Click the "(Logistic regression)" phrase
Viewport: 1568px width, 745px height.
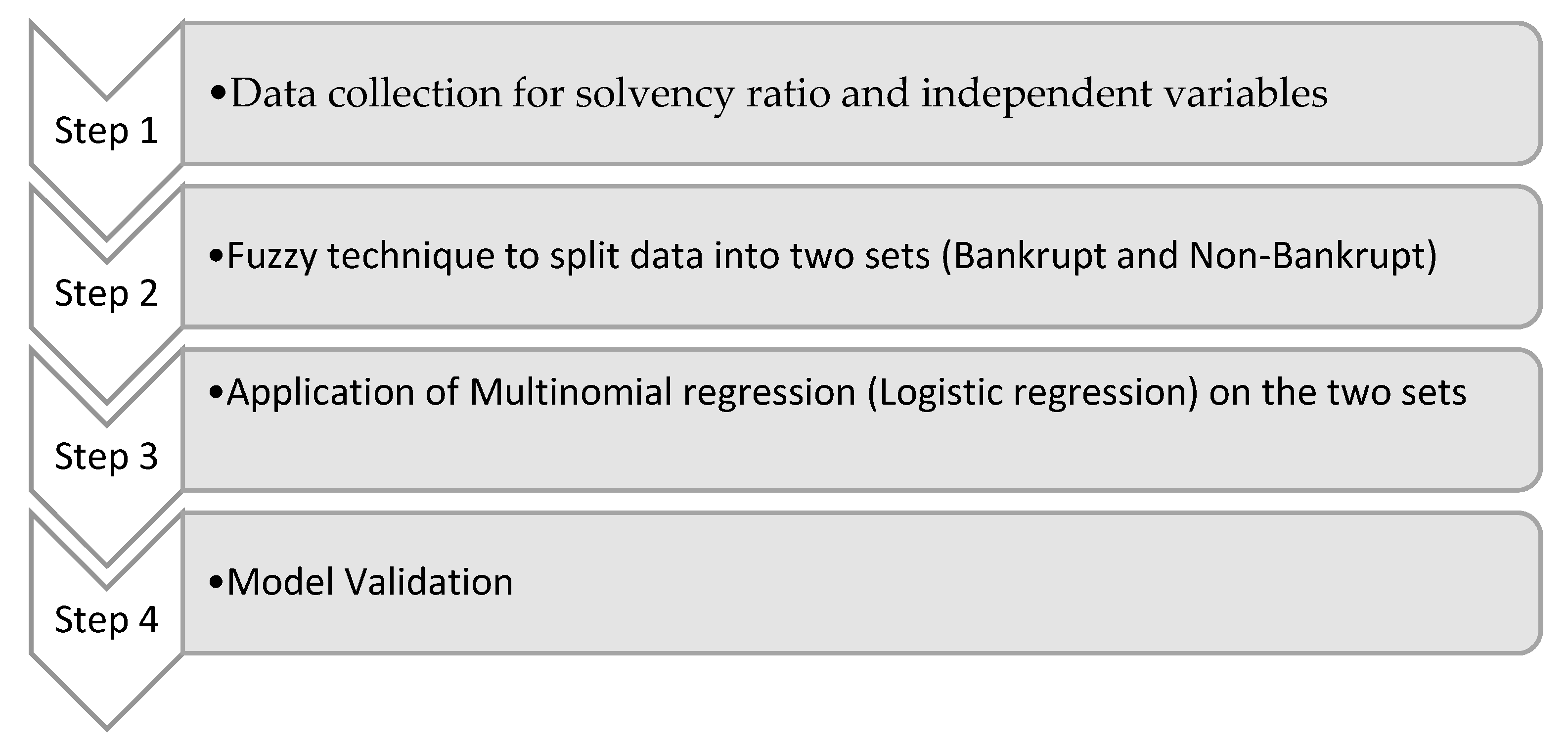pyautogui.click(x=1032, y=392)
